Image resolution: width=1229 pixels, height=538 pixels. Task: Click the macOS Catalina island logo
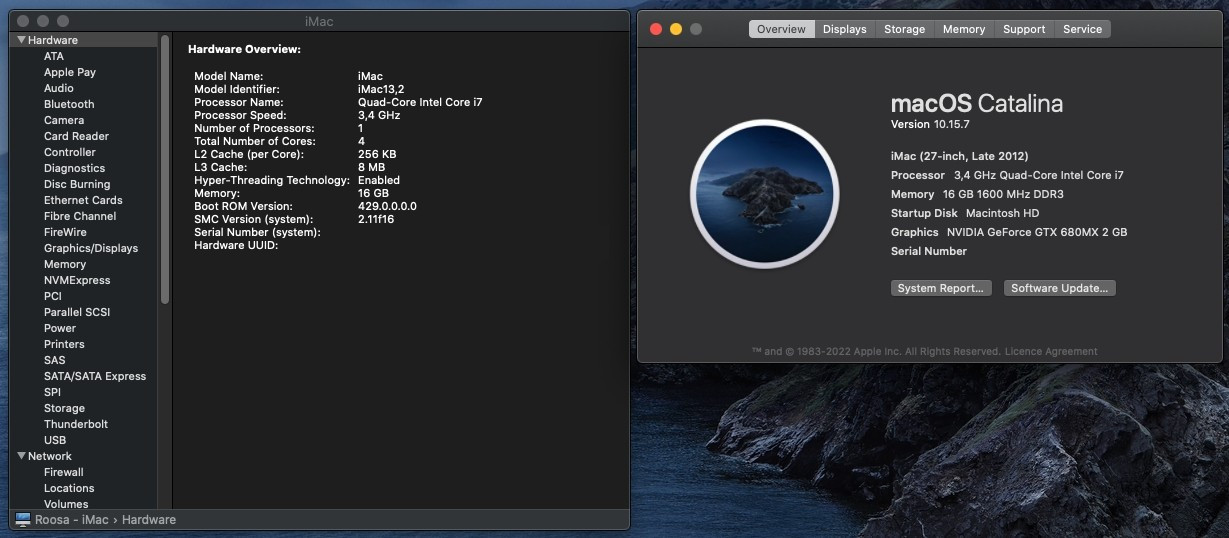coord(764,194)
